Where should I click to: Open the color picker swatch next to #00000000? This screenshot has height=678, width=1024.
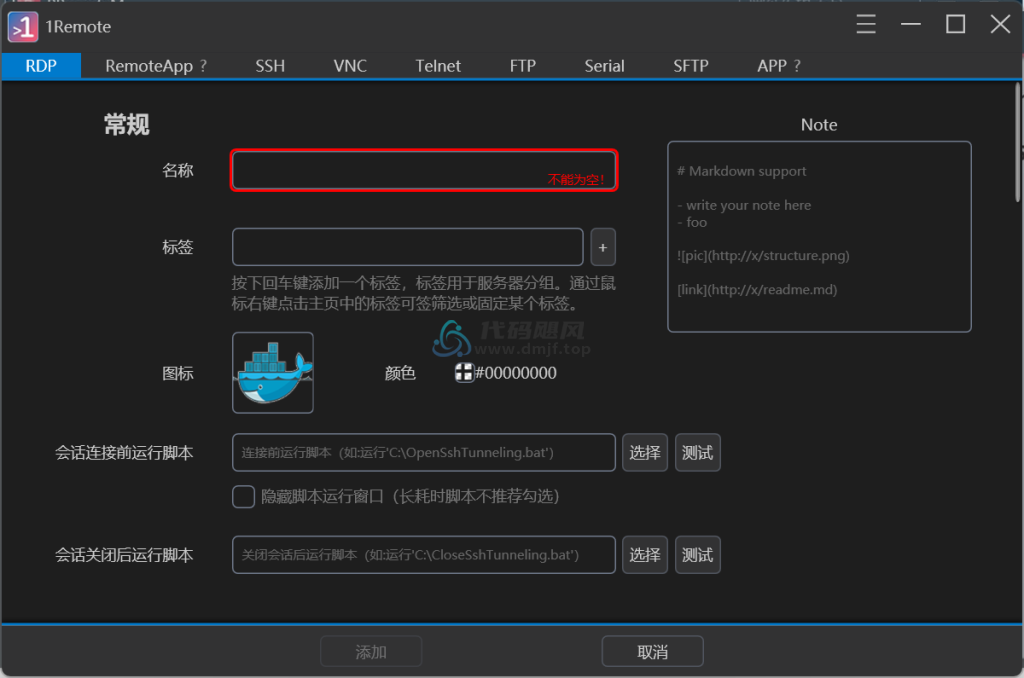tap(464, 373)
